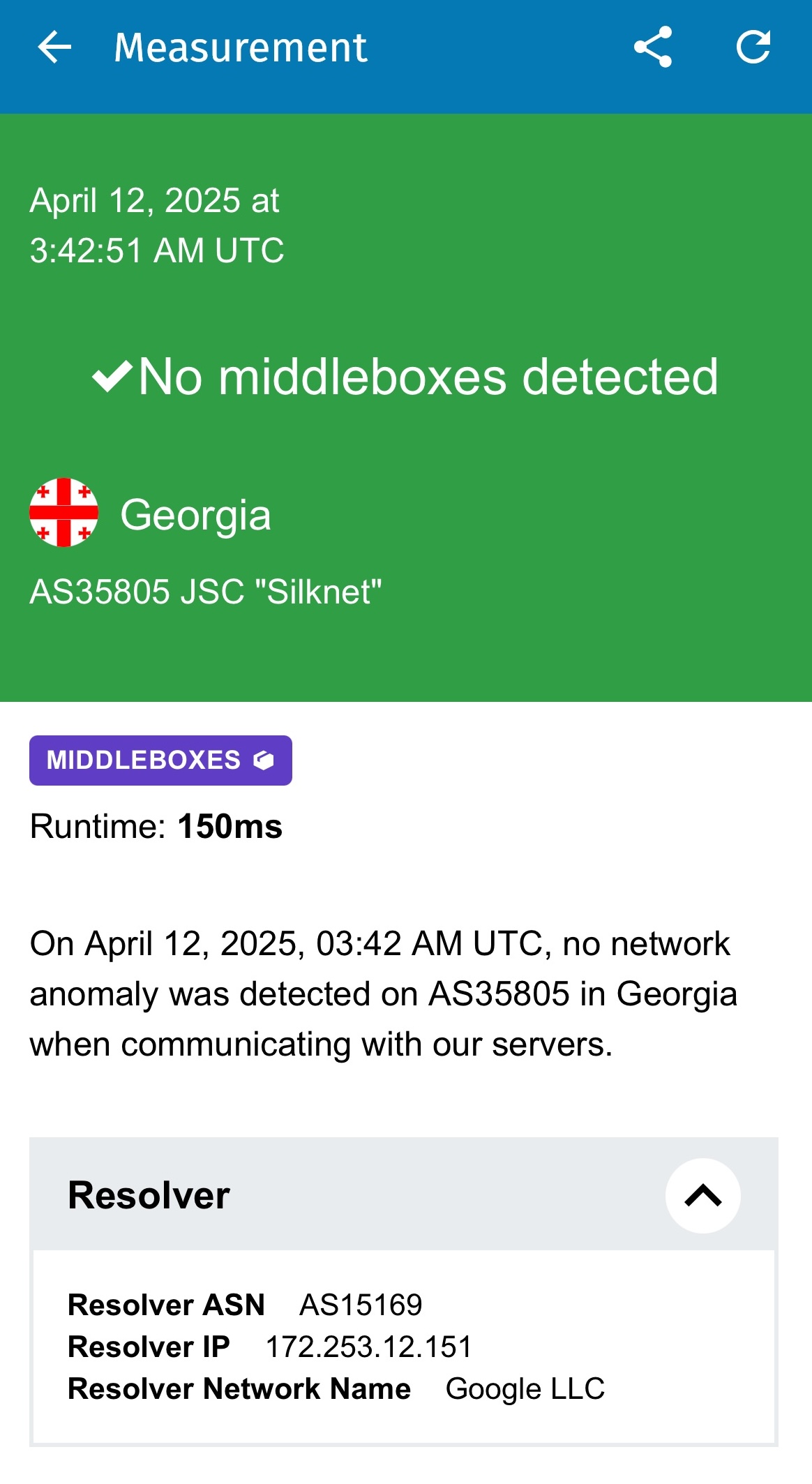The width and height of the screenshot is (812, 1484).
Task: Tap the Resolver IP value 172.253.12.151
Action: click(369, 1347)
